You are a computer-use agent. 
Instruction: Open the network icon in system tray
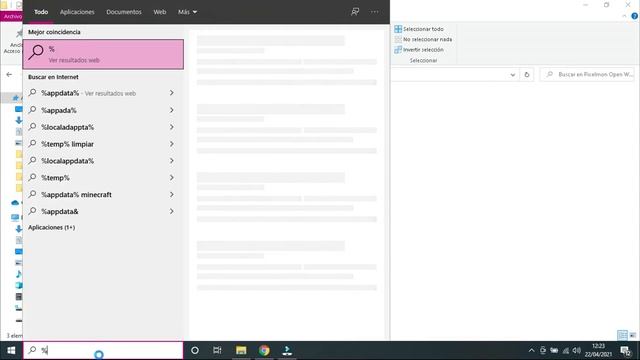click(x=565, y=350)
